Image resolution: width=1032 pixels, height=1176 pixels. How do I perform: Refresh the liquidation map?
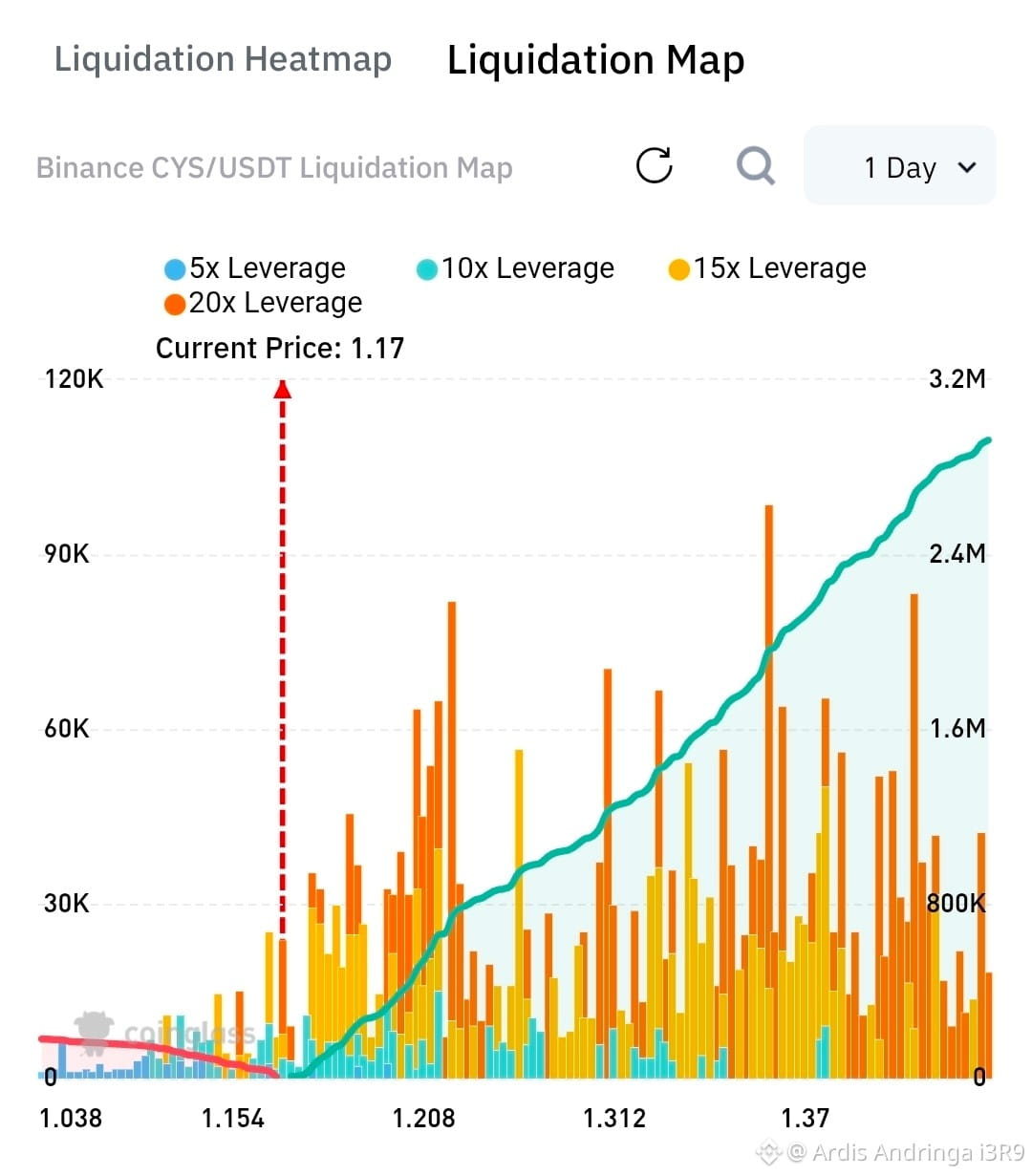(655, 165)
